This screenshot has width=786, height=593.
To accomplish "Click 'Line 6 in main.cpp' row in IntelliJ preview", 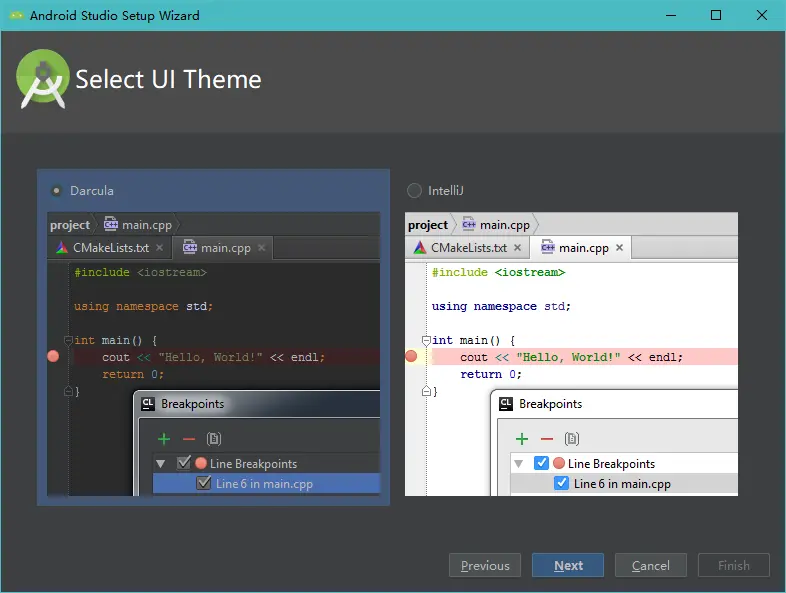I will coord(624,484).
